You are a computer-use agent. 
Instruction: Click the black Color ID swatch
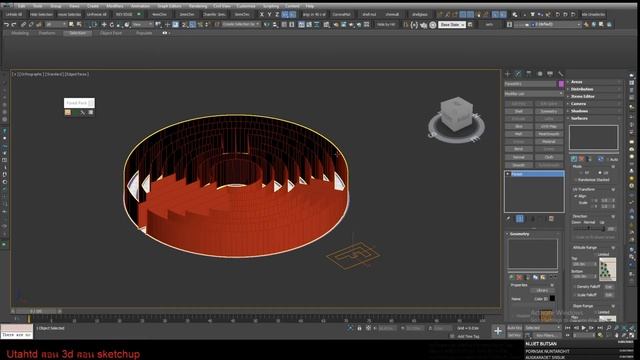pos(552,299)
